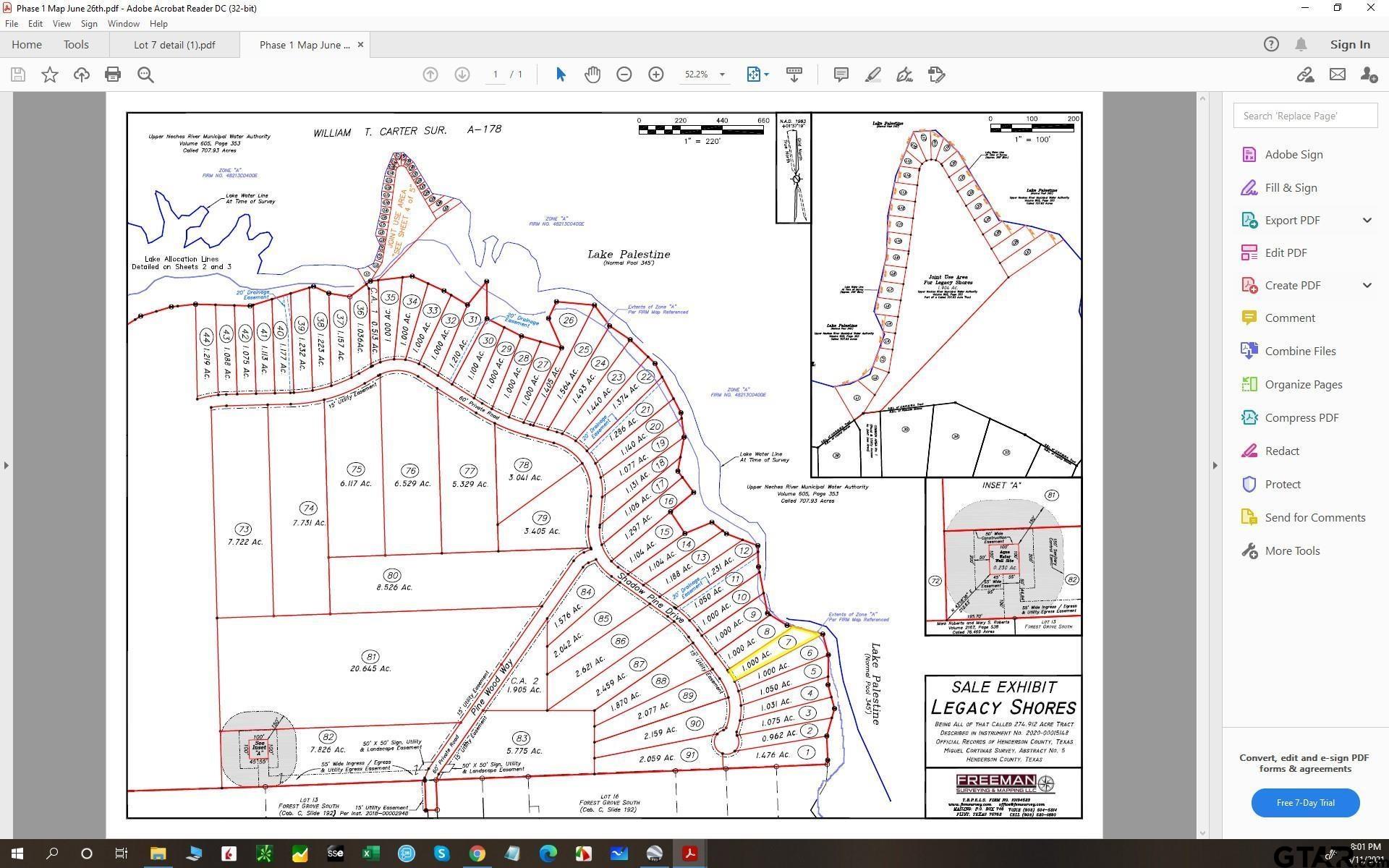Click the page number input box
The width and height of the screenshot is (1389, 868).
click(x=495, y=75)
